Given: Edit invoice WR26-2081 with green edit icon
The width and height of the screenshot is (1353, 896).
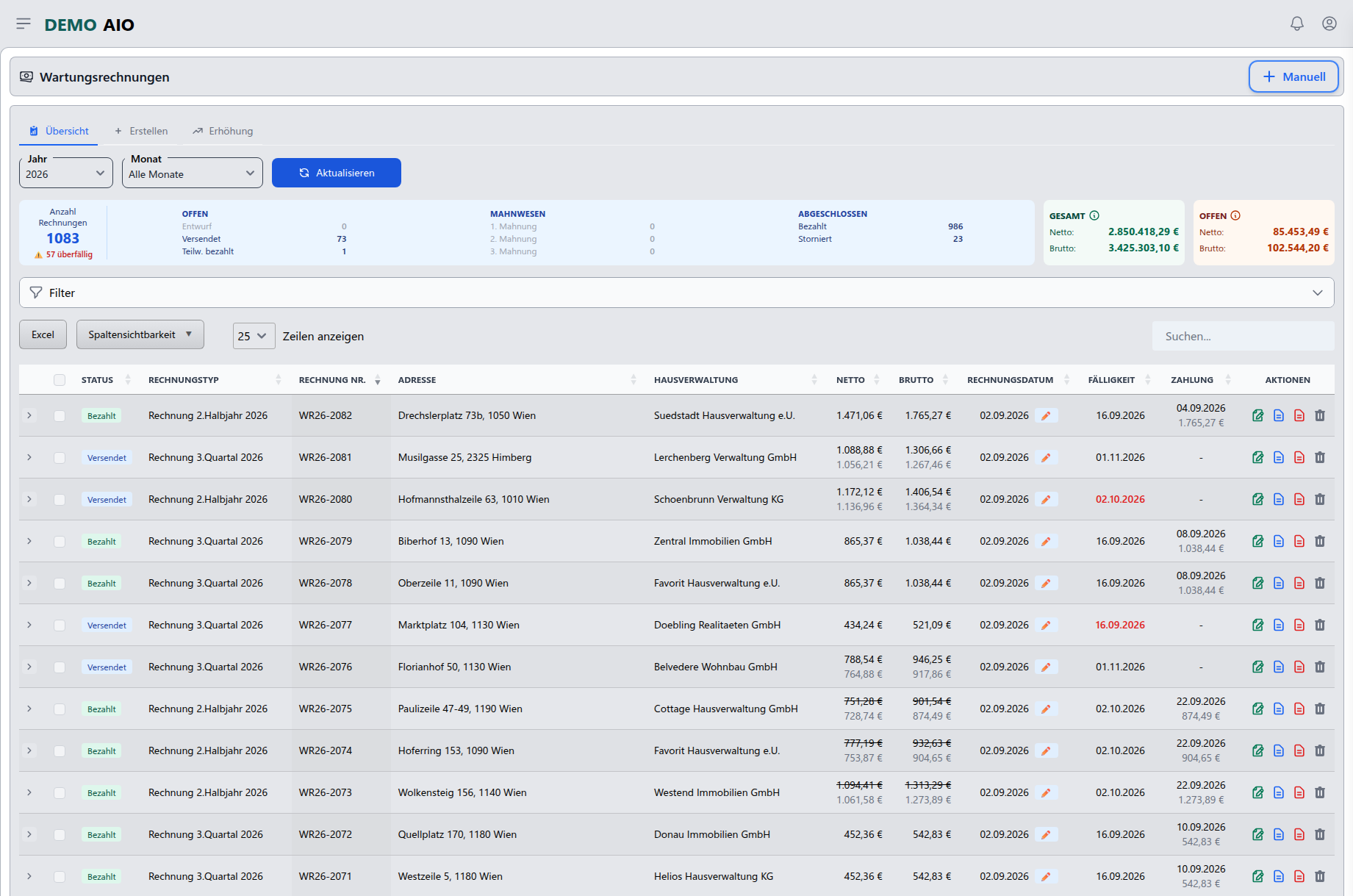Looking at the screenshot, I should (x=1258, y=458).
